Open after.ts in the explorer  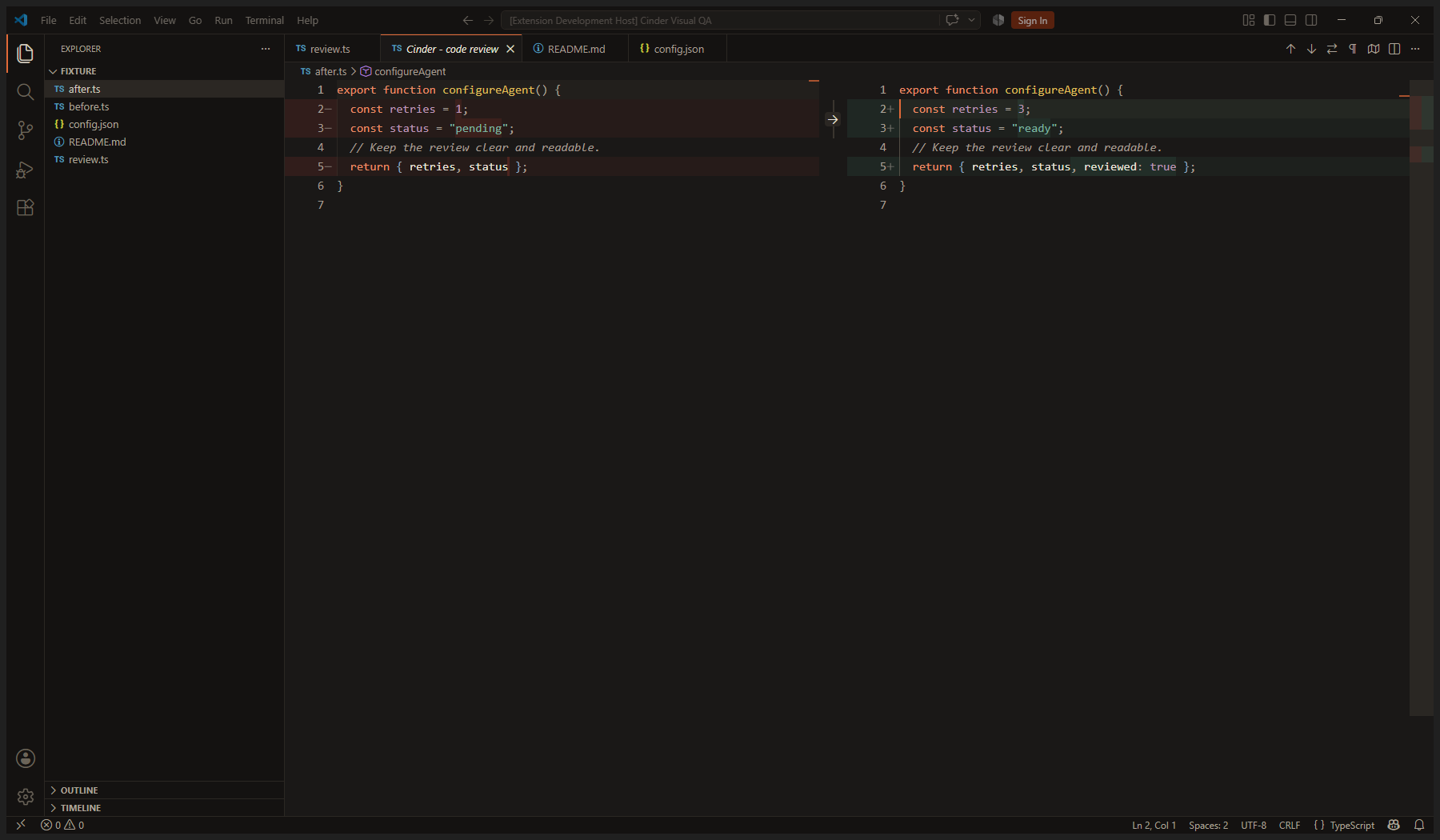click(x=164, y=89)
